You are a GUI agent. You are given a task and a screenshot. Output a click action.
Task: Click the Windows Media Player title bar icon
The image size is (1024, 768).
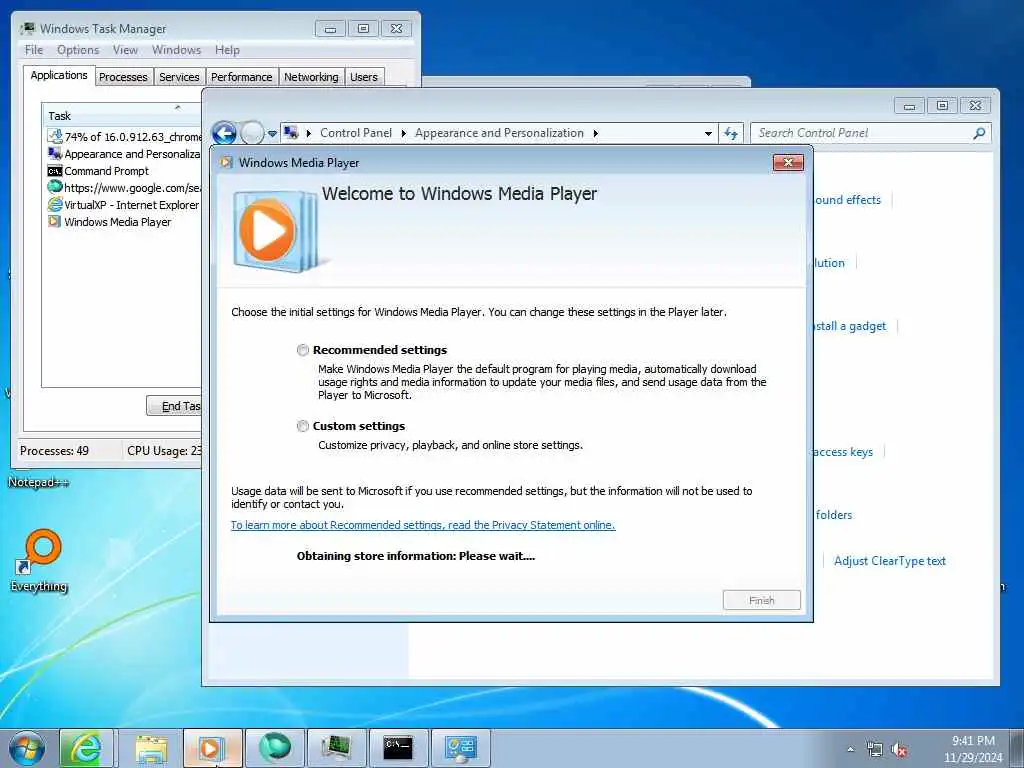click(226, 163)
